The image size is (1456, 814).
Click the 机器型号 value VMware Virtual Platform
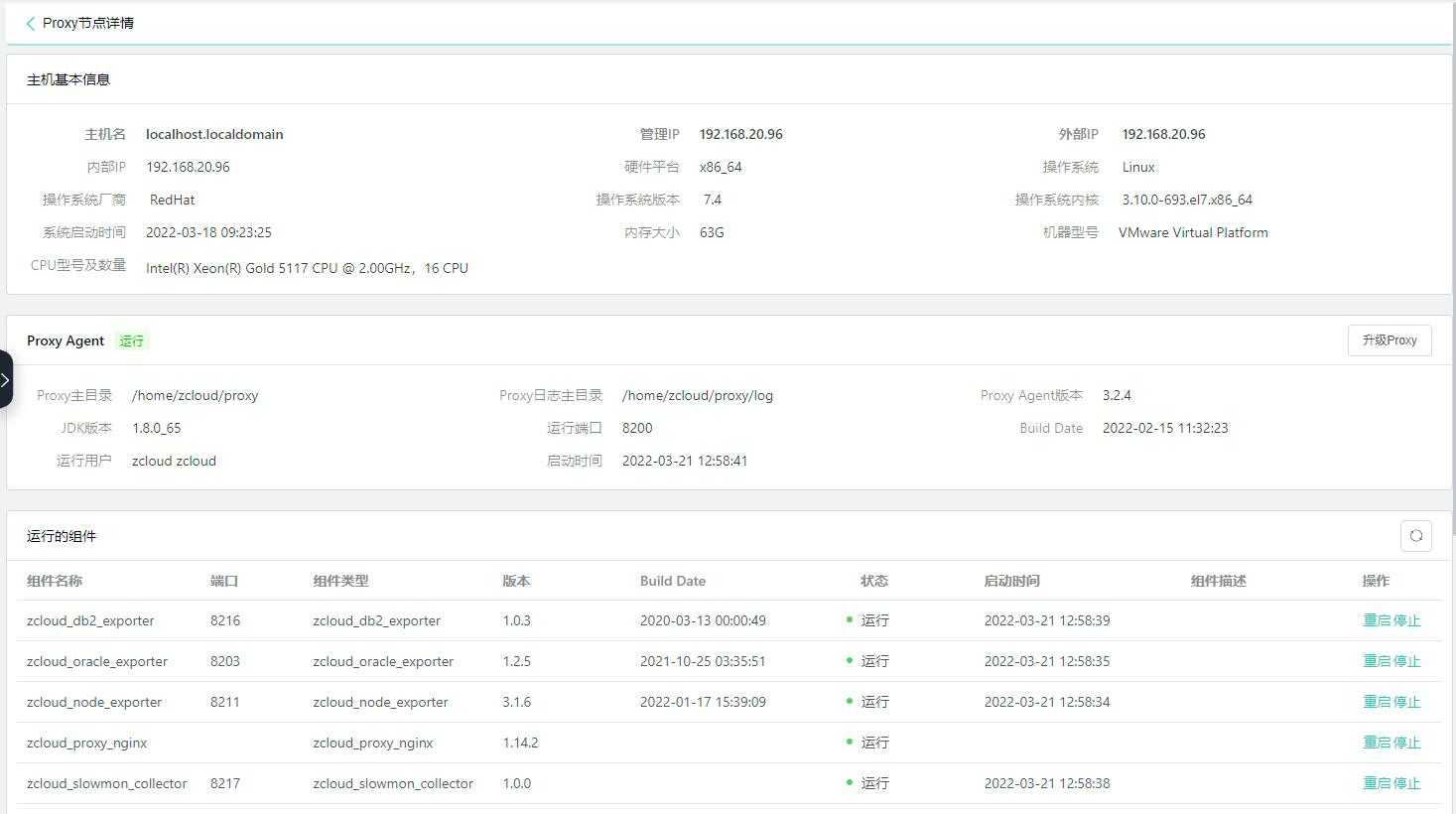point(1193,232)
